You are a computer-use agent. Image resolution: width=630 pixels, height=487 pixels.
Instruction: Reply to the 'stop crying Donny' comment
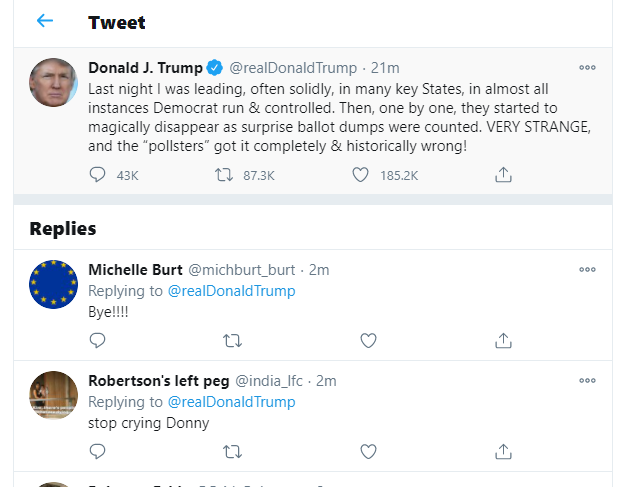(x=97, y=451)
